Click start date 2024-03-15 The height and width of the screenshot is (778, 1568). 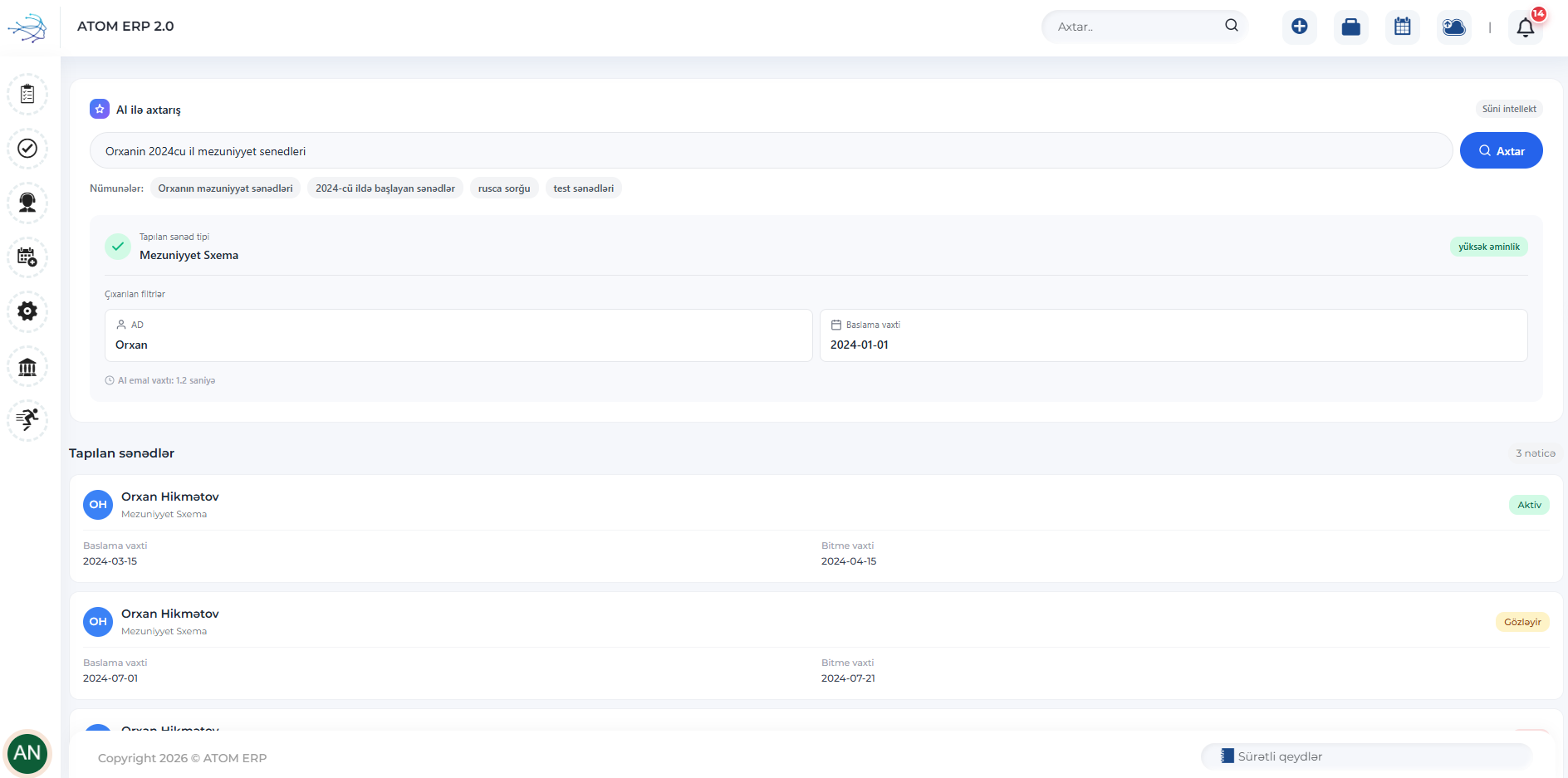[110, 561]
